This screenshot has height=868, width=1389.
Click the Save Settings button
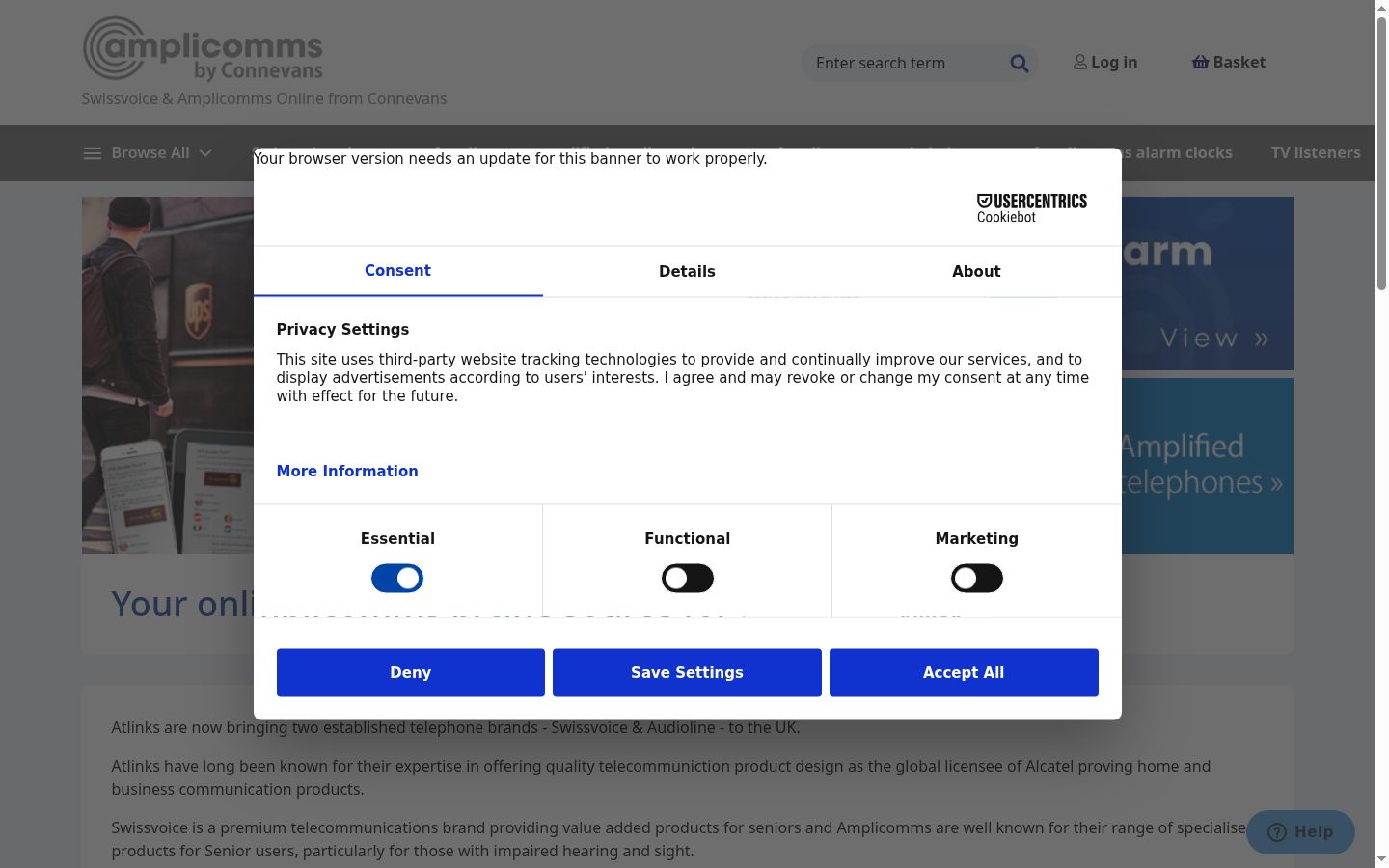click(687, 672)
